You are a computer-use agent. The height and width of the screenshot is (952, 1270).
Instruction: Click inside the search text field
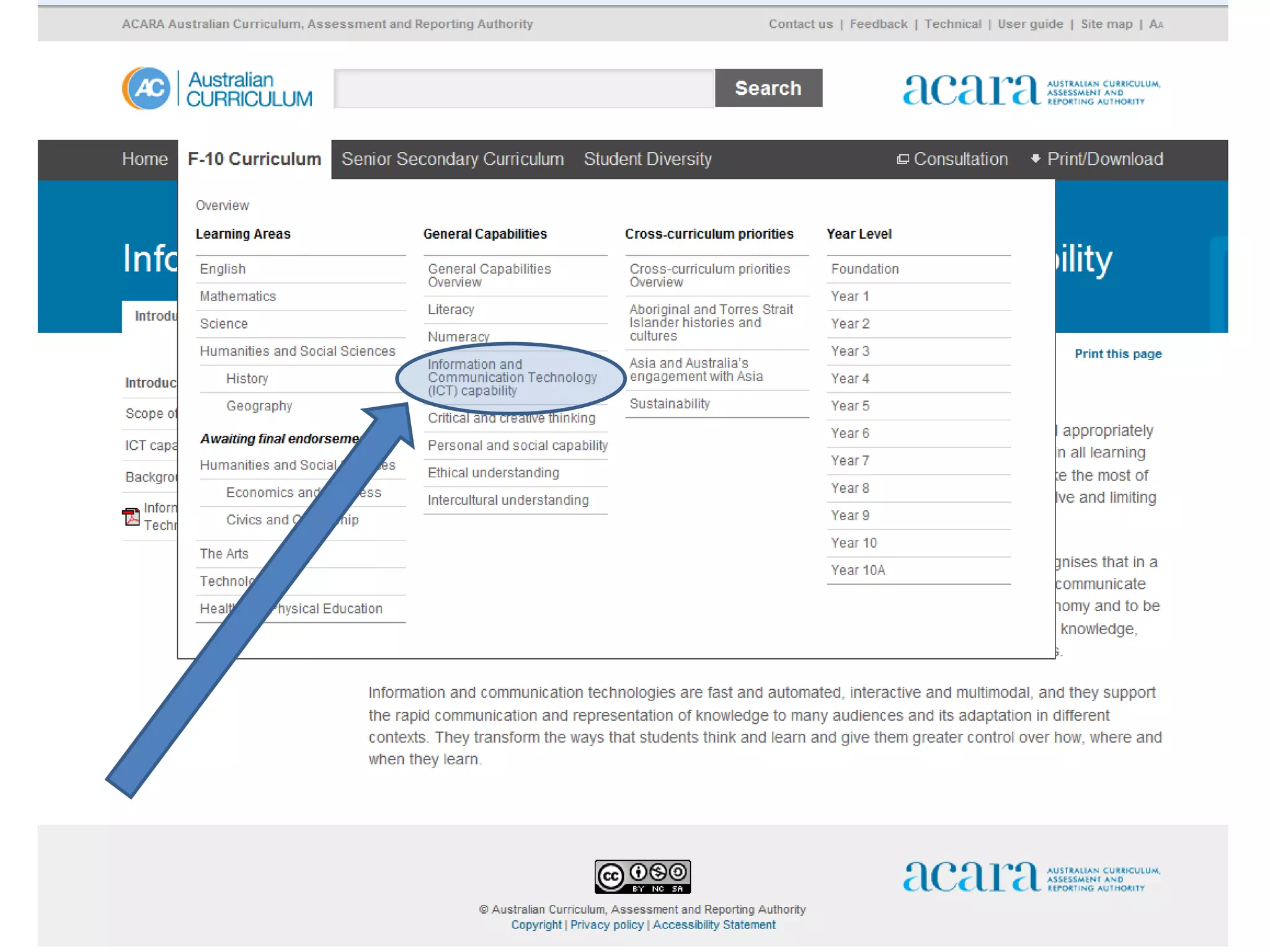(x=524, y=89)
